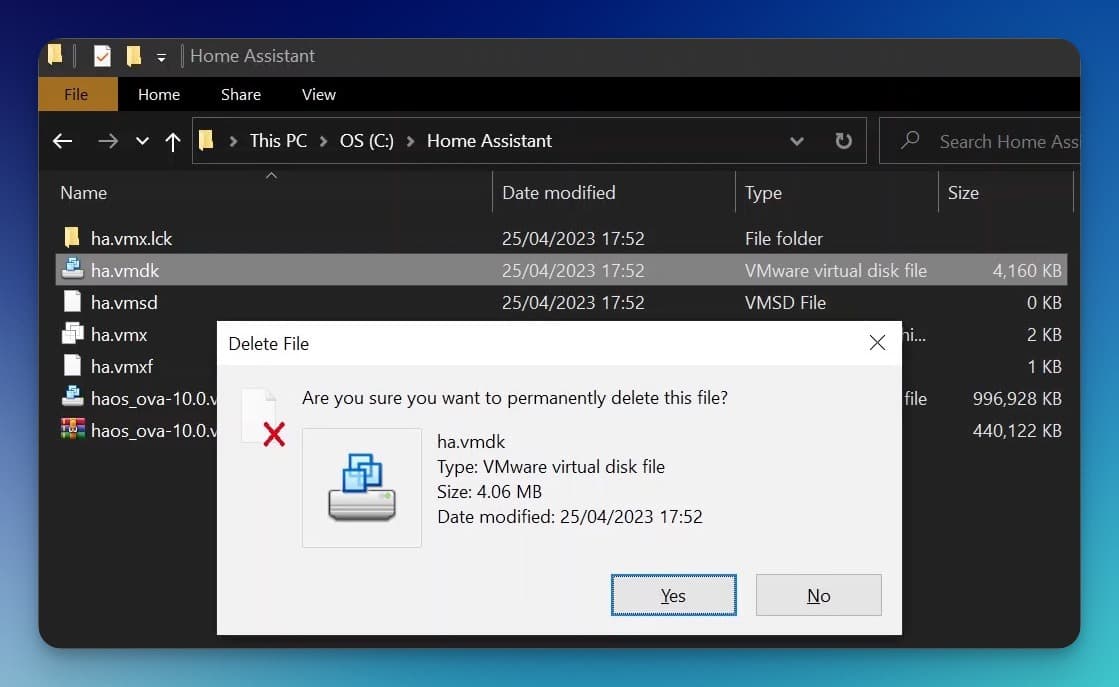
Task: Go up one folder level arrow
Action: coord(172,141)
